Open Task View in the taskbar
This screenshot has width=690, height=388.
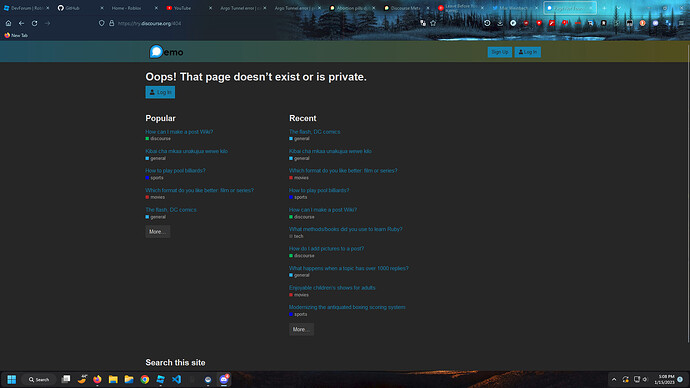click(66, 379)
